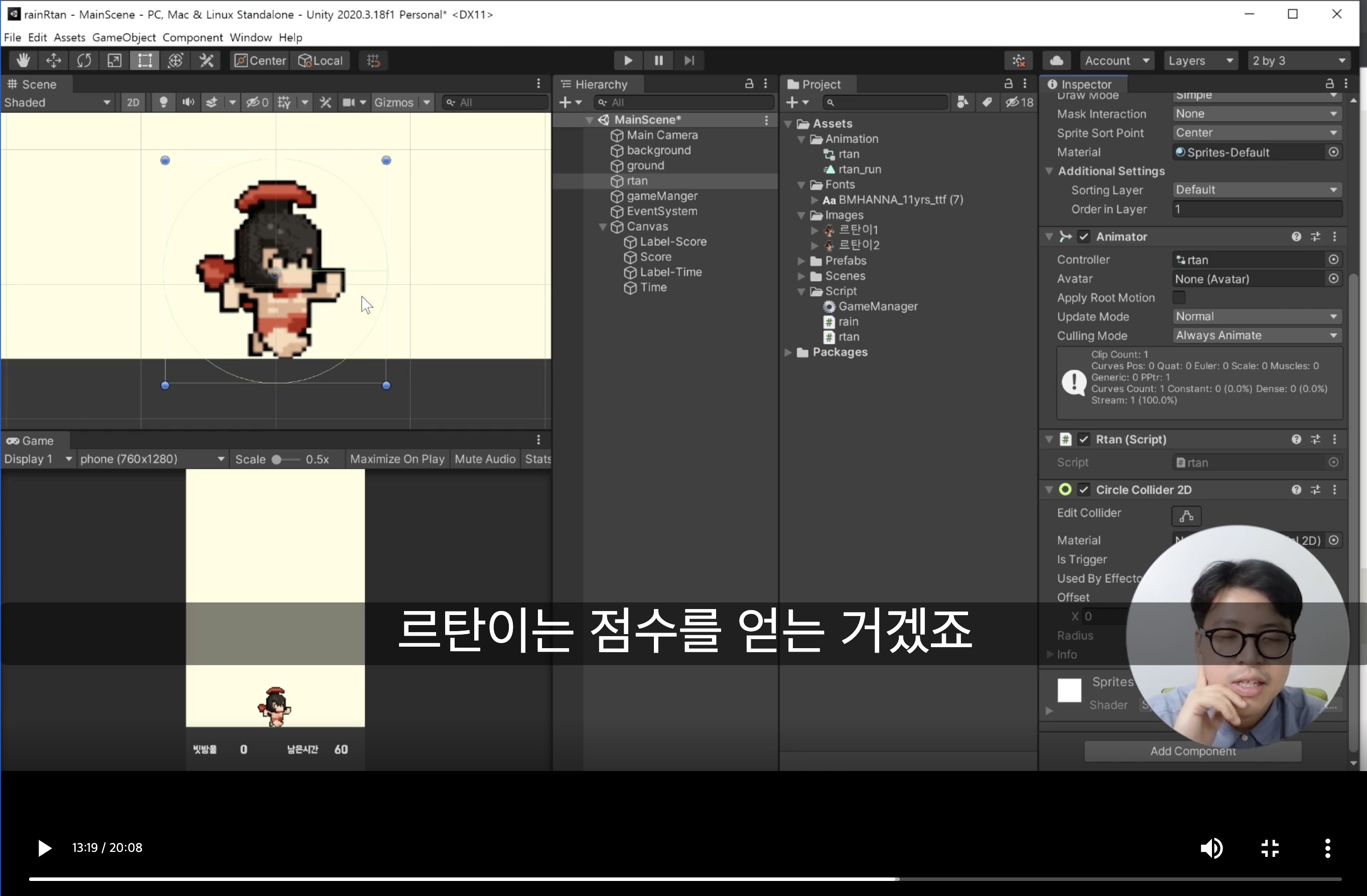Click the Unity Pause button
The width and height of the screenshot is (1367, 896).
[658, 60]
